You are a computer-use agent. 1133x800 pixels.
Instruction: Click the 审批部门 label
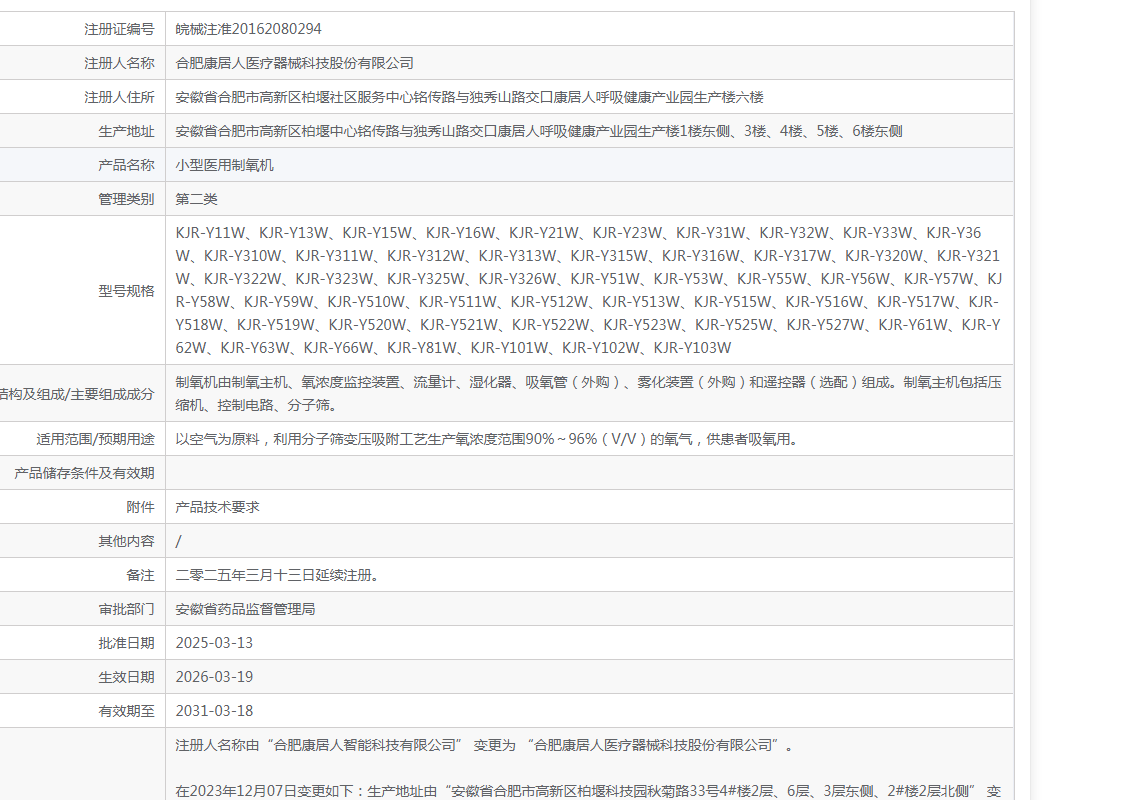(x=126, y=608)
